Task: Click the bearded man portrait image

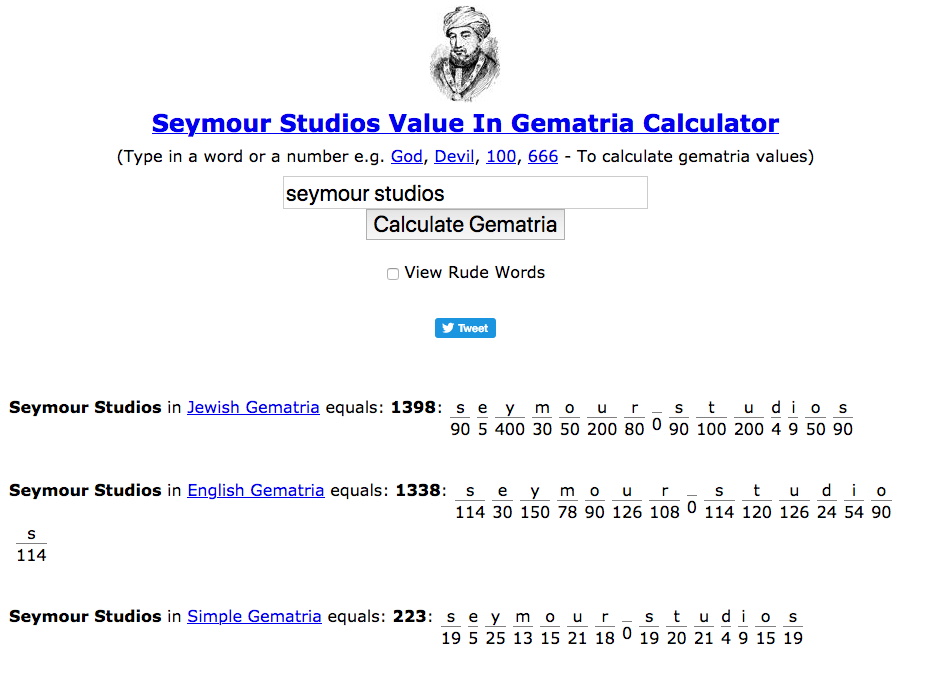Action: [465, 53]
